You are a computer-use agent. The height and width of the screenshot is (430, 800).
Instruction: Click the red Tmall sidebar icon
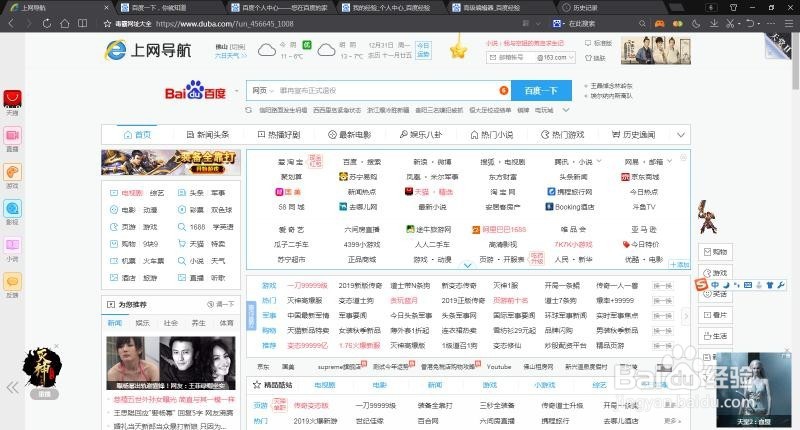click(x=12, y=98)
